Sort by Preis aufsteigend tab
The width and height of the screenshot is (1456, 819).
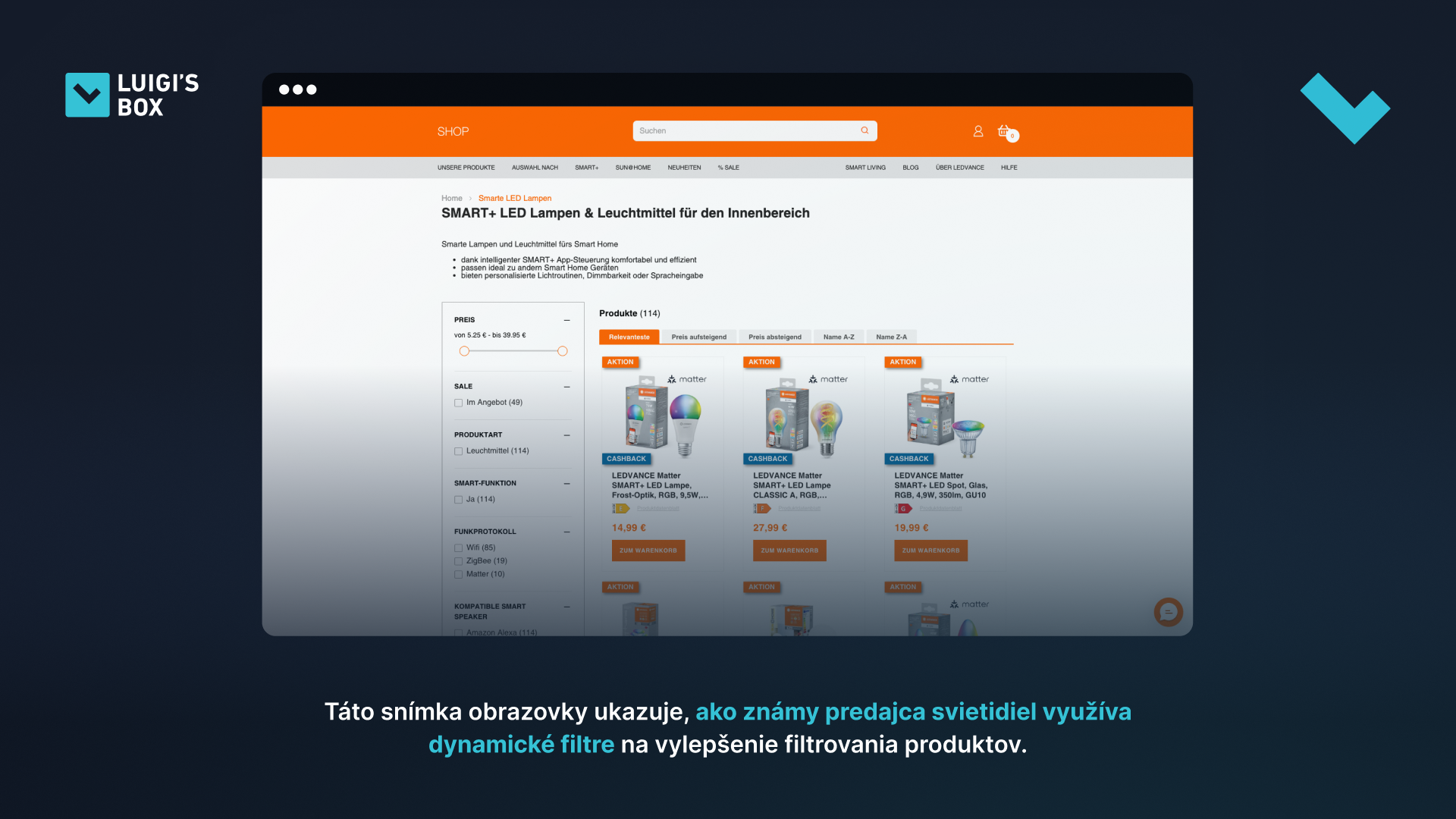click(x=698, y=337)
